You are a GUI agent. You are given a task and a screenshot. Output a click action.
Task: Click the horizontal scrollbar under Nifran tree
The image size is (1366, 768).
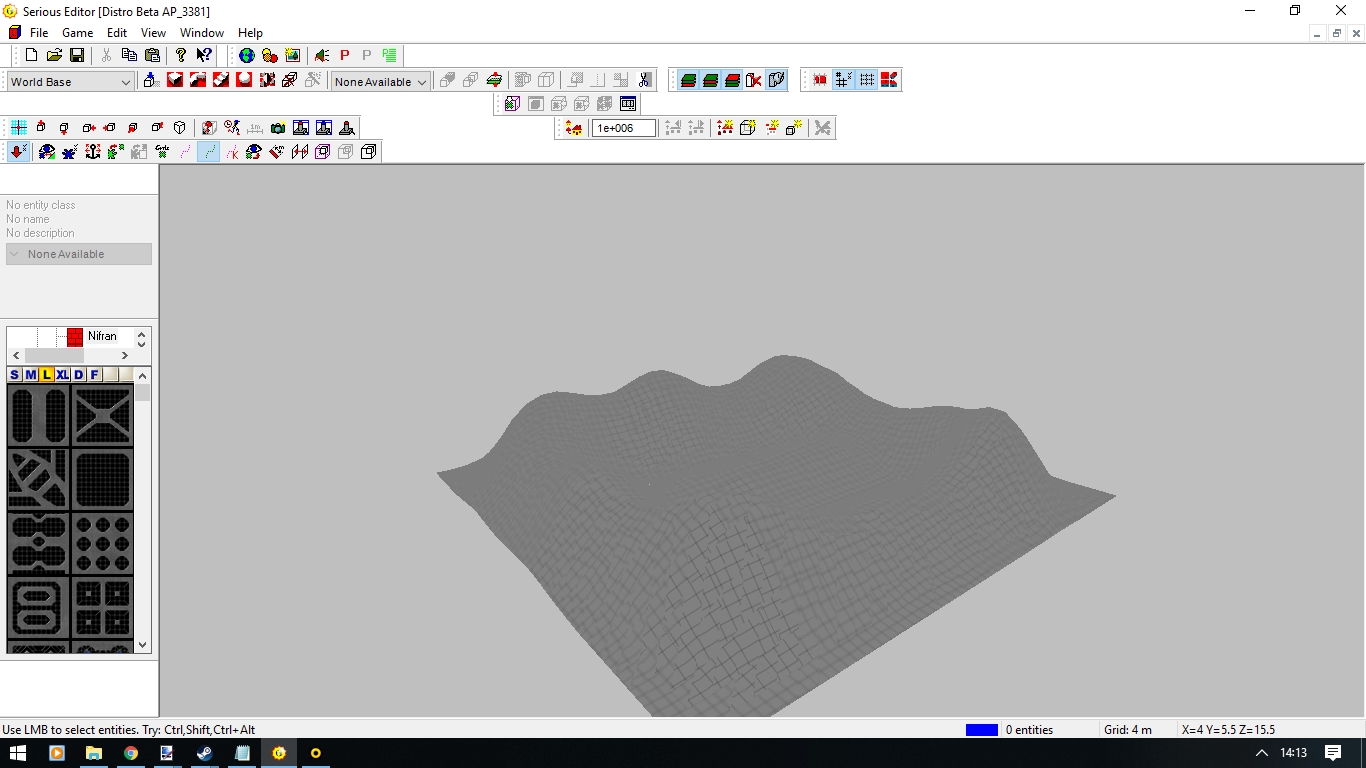click(x=70, y=356)
